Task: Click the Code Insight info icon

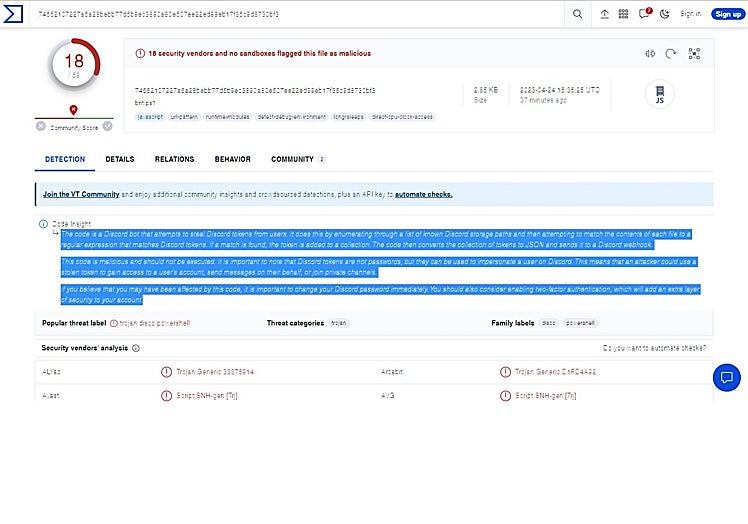Action: 43,224
